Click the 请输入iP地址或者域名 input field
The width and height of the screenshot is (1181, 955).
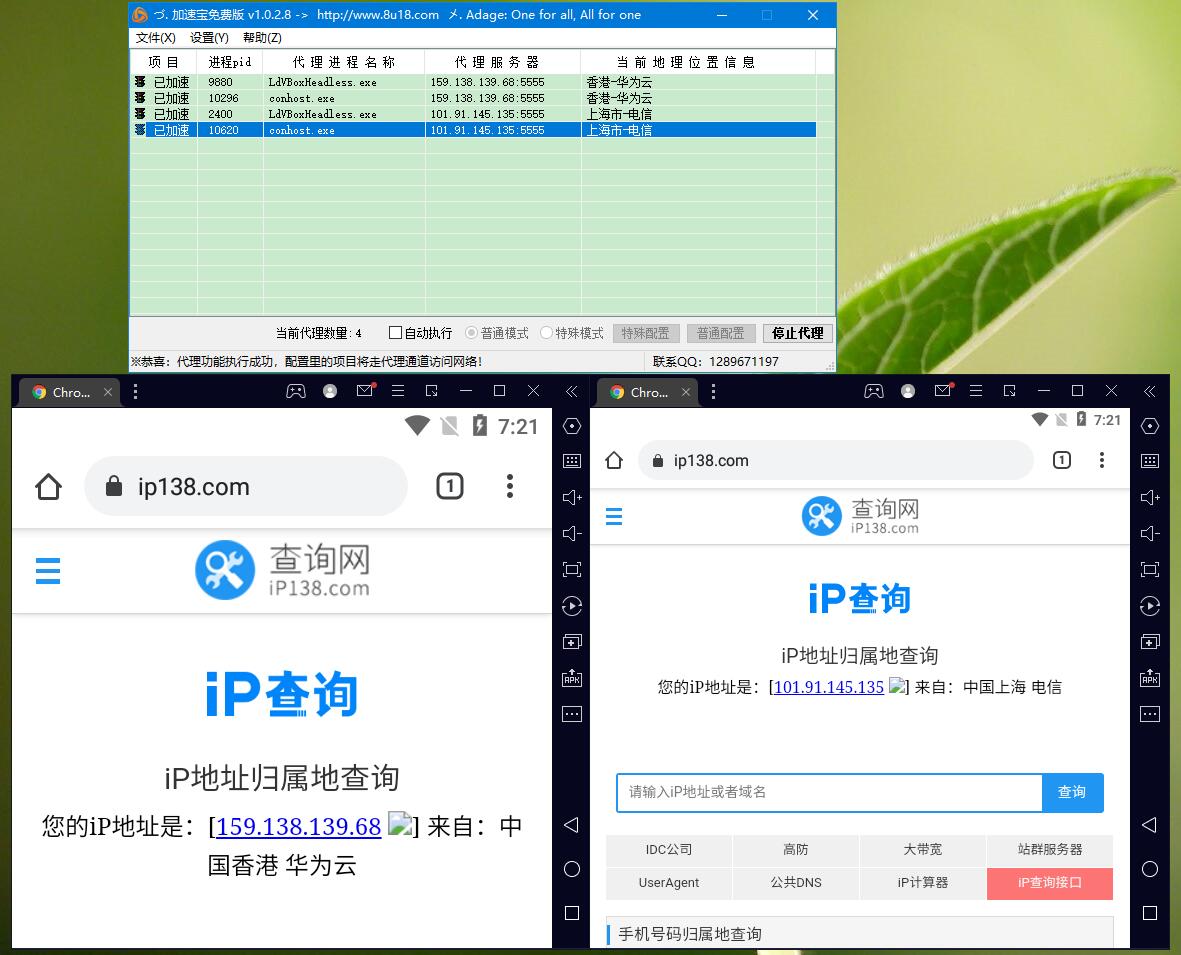pyautogui.click(x=829, y=792)
